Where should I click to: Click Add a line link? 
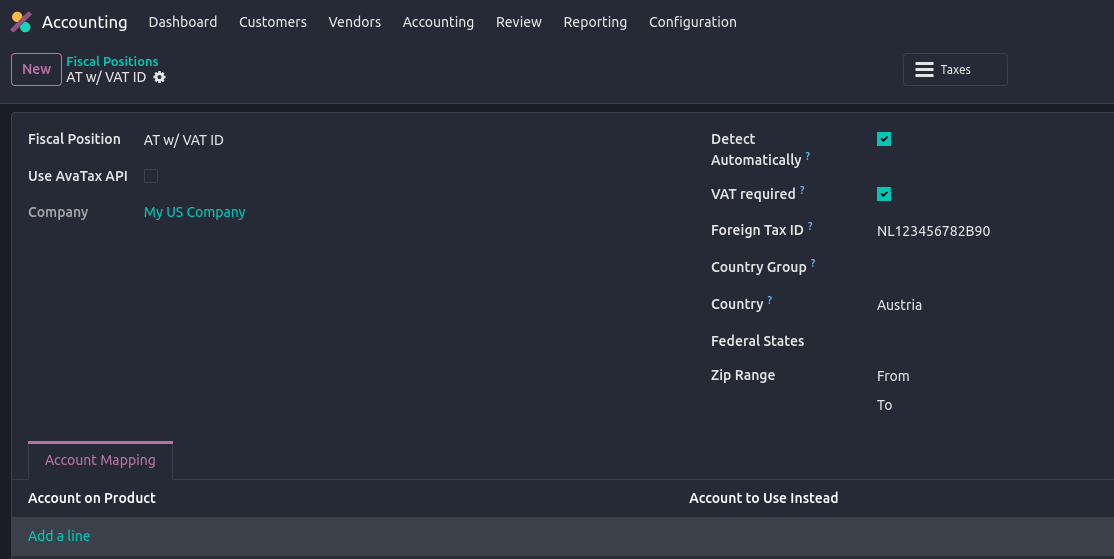[x=59, y=536]
